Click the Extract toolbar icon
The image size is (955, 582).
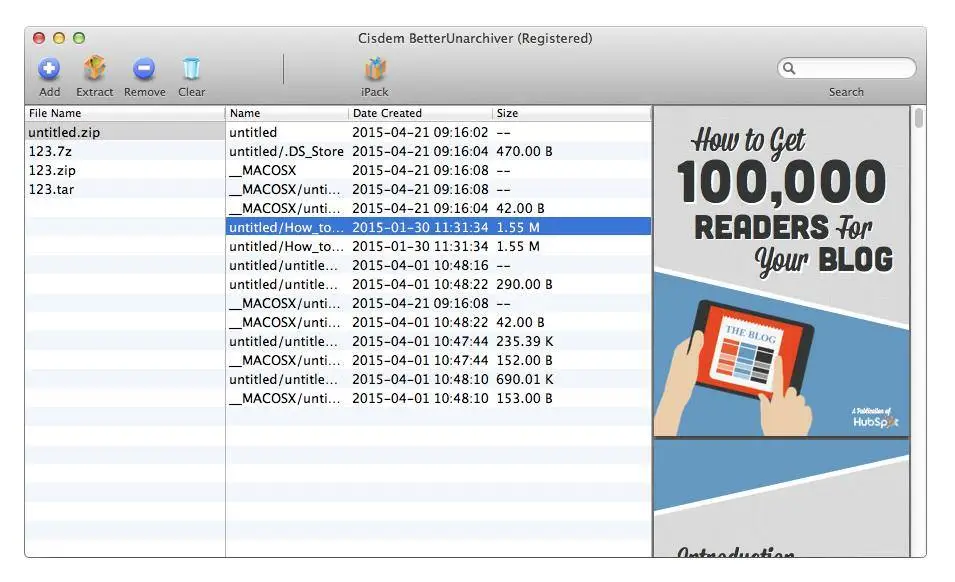click(94, 68)
